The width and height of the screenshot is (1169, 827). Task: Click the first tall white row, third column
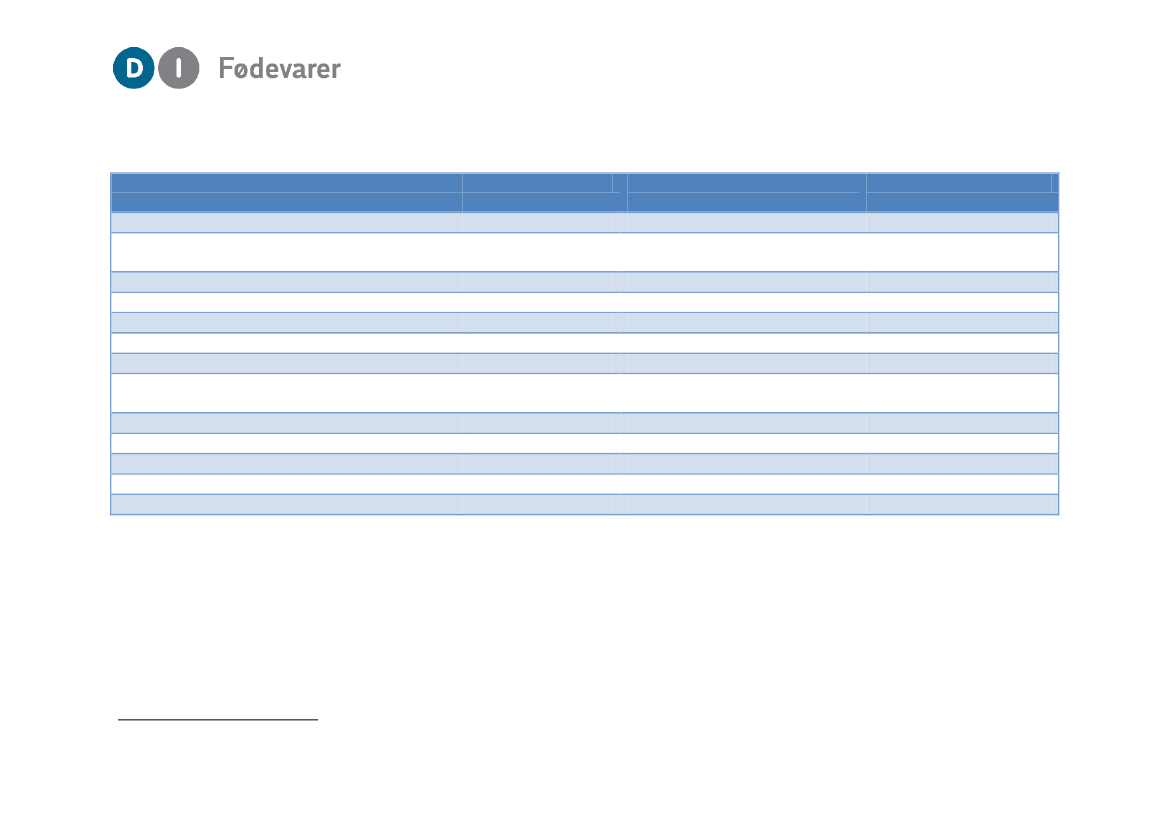pyautogui.click(x=746, y=252)
